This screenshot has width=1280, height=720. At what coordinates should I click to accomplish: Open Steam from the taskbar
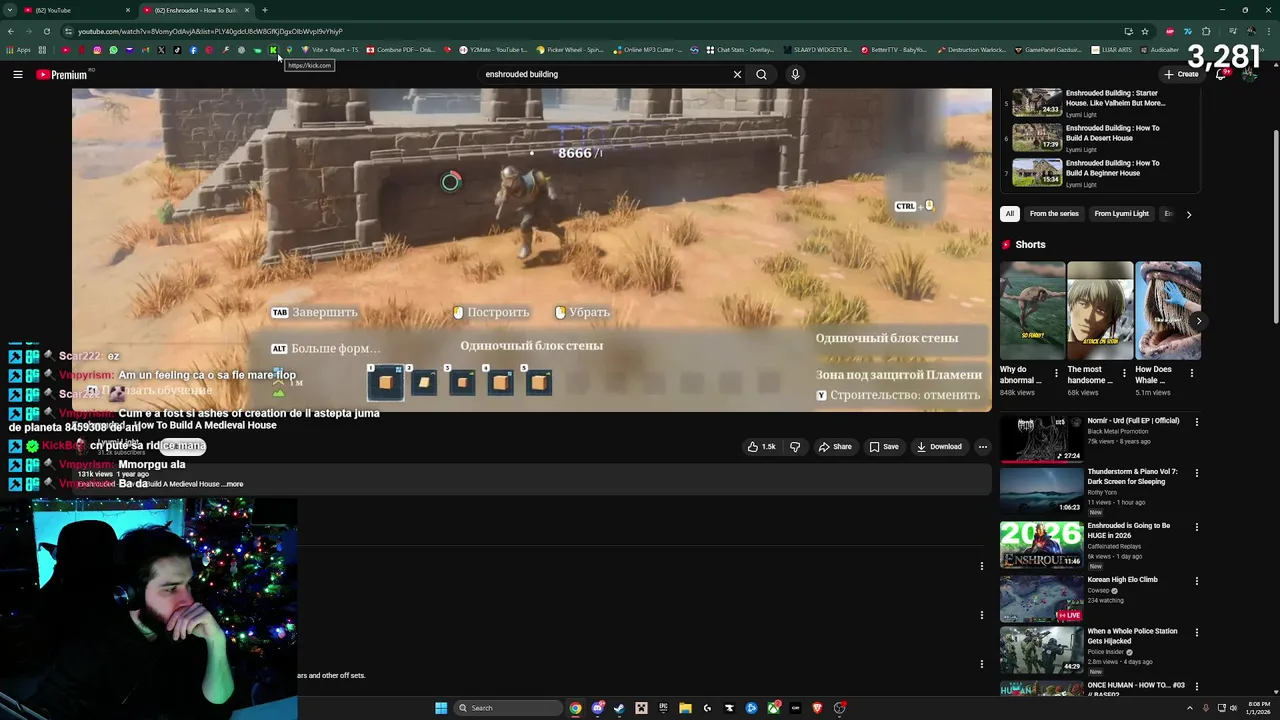(x=619, y=708)
